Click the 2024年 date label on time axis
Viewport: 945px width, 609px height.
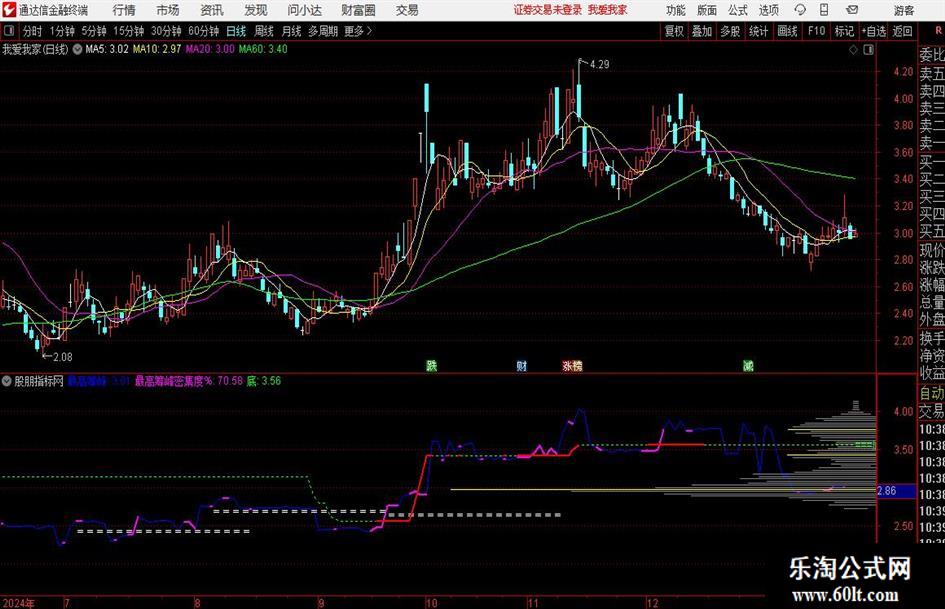18,603
